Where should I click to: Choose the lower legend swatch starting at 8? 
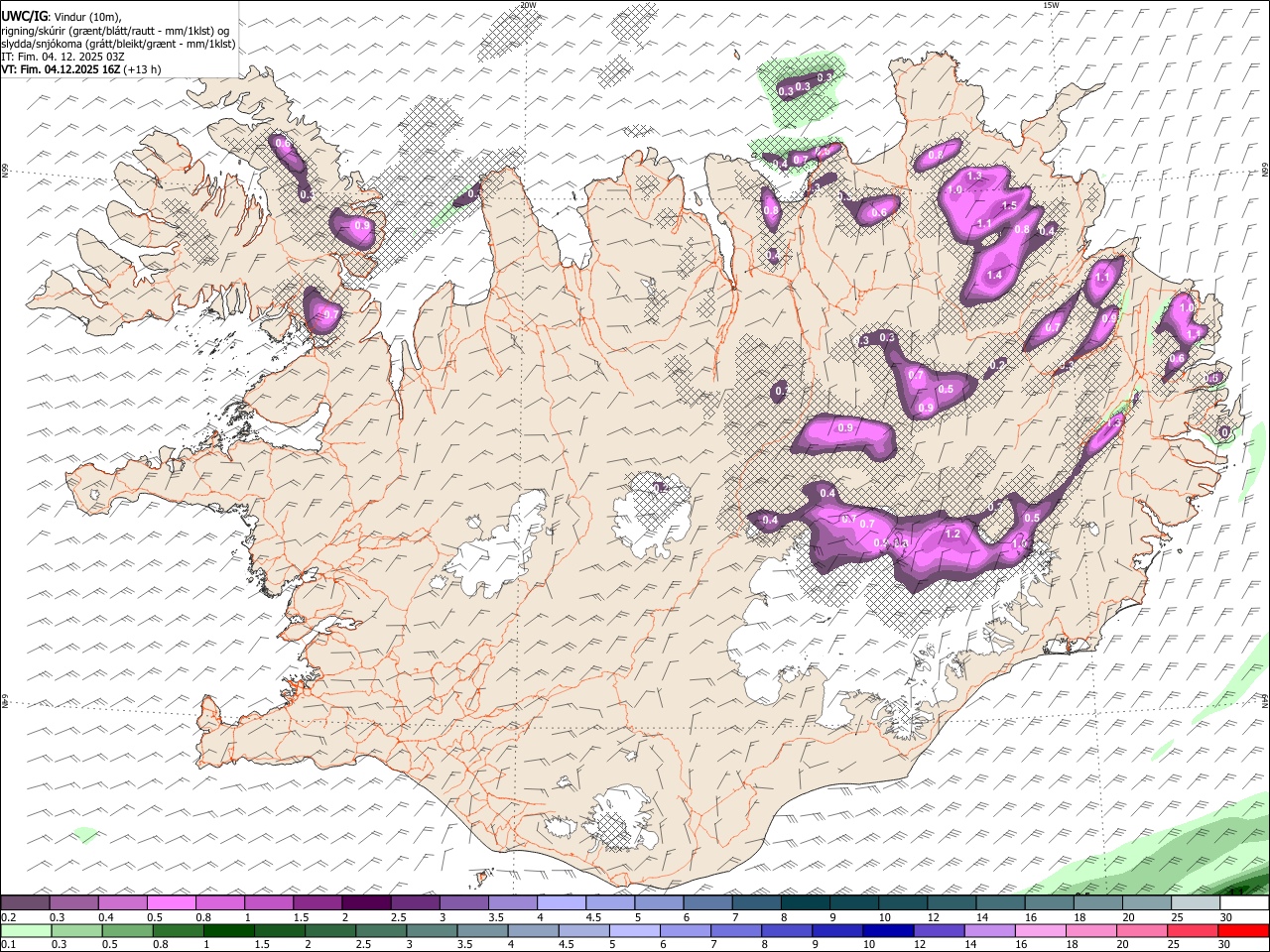coord(785,931)
